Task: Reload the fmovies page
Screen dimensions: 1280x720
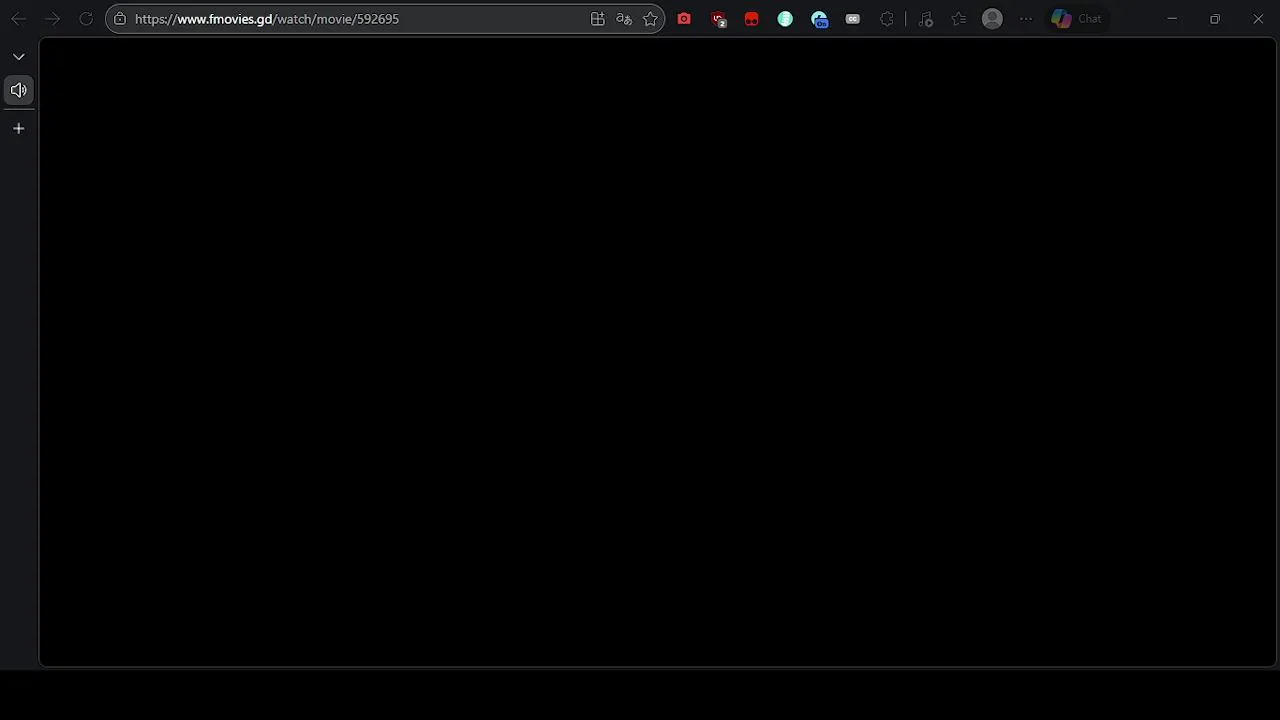Action: [86, 19]
